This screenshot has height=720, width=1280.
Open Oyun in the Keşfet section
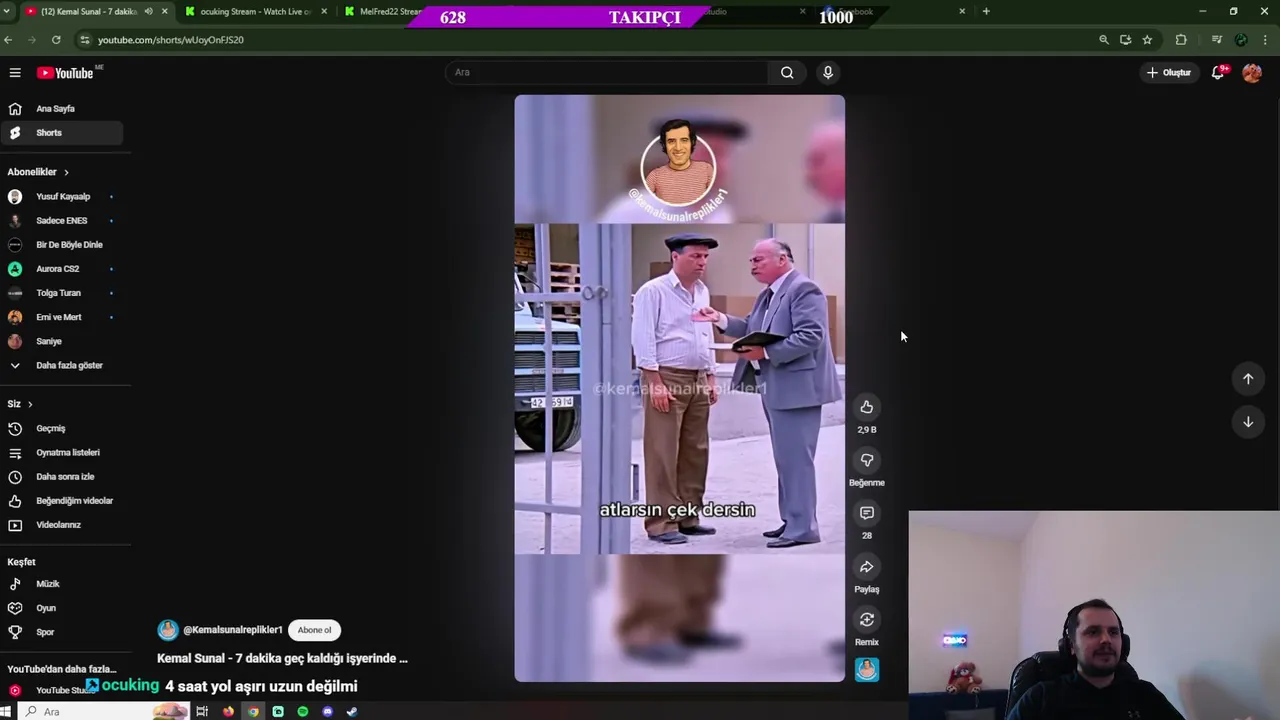(62, 608)
